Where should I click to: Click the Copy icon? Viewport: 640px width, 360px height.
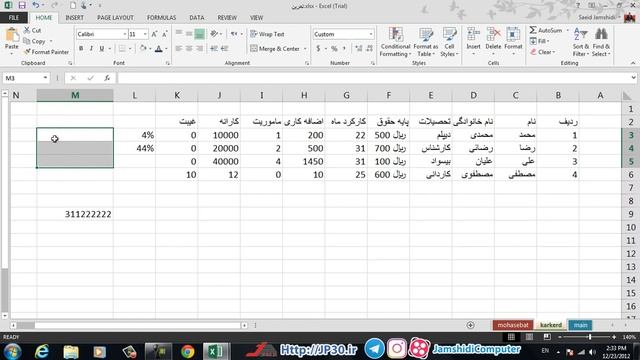point(27,41)
